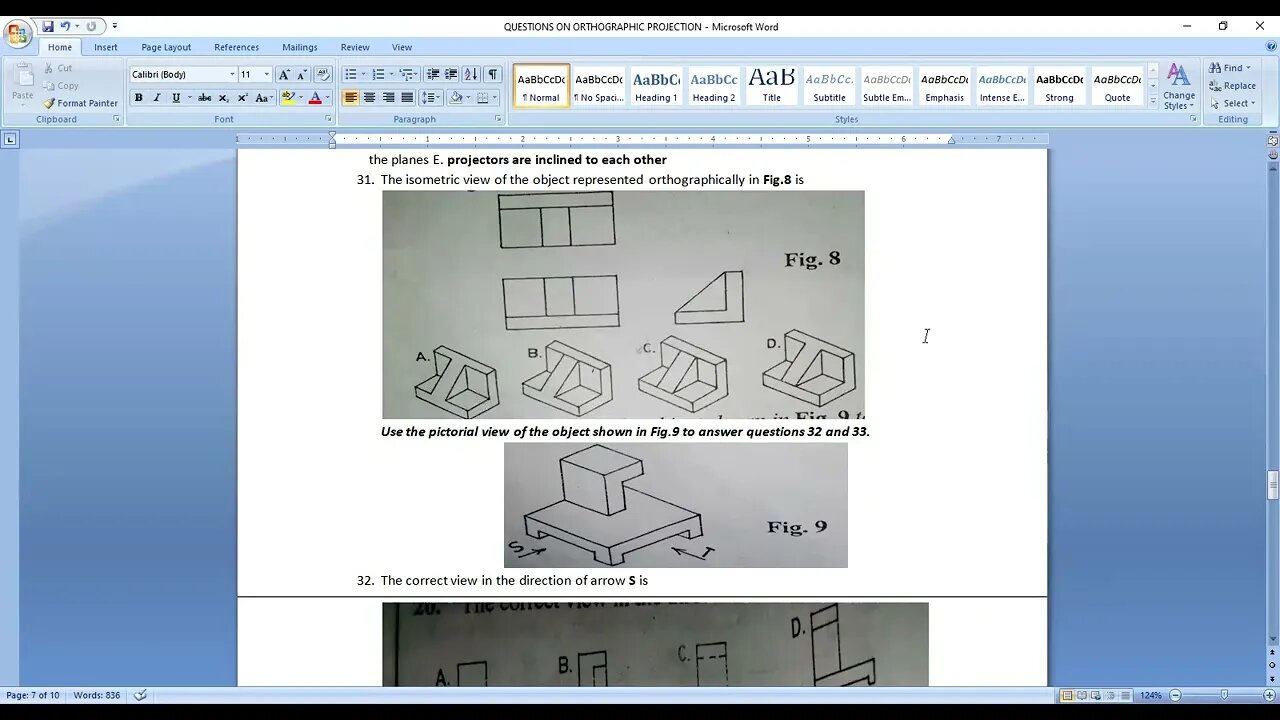The image size is (1280, 720).
Task: Open the Mailings tab
Action: pos(299,47)
